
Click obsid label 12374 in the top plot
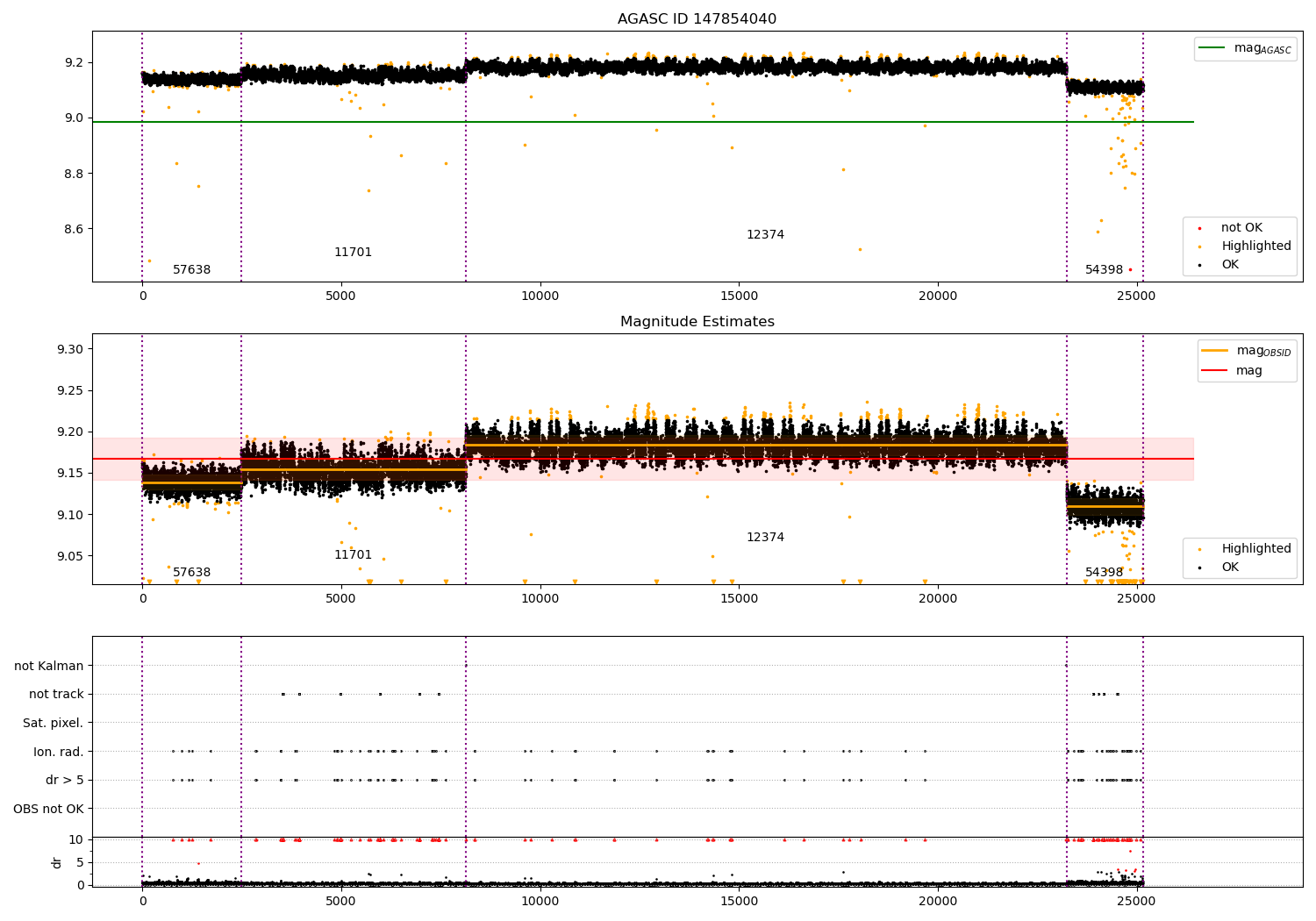(x=765, y=235)
